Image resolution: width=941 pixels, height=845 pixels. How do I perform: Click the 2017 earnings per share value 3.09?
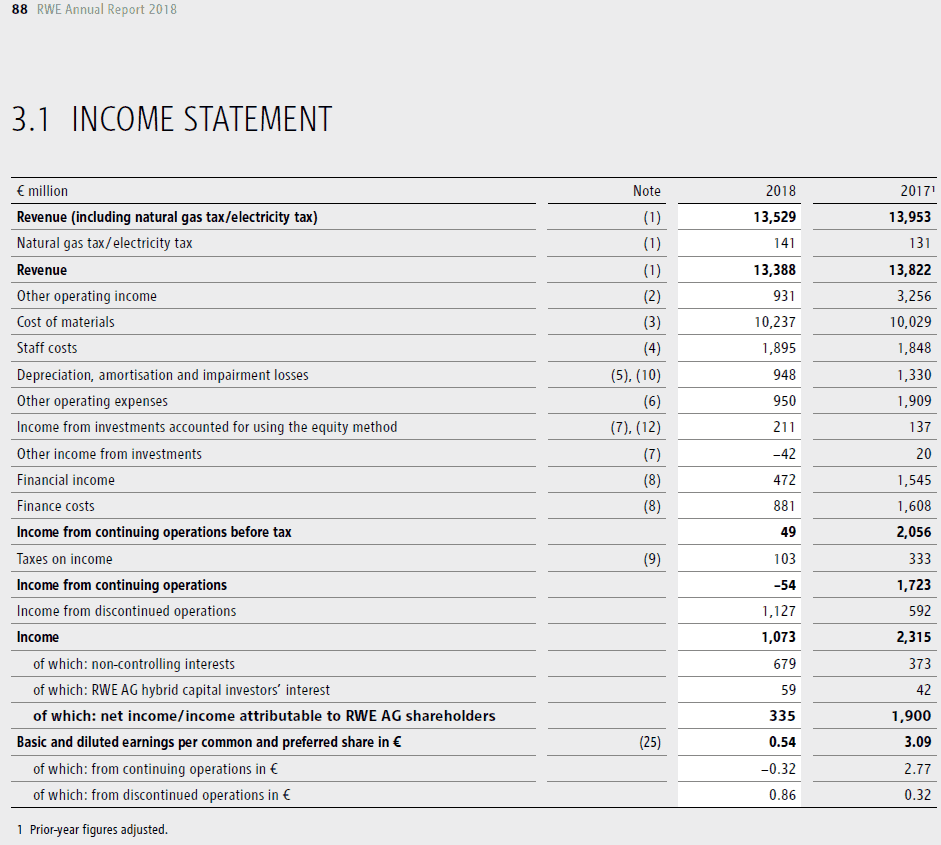[x=915, y=742]
